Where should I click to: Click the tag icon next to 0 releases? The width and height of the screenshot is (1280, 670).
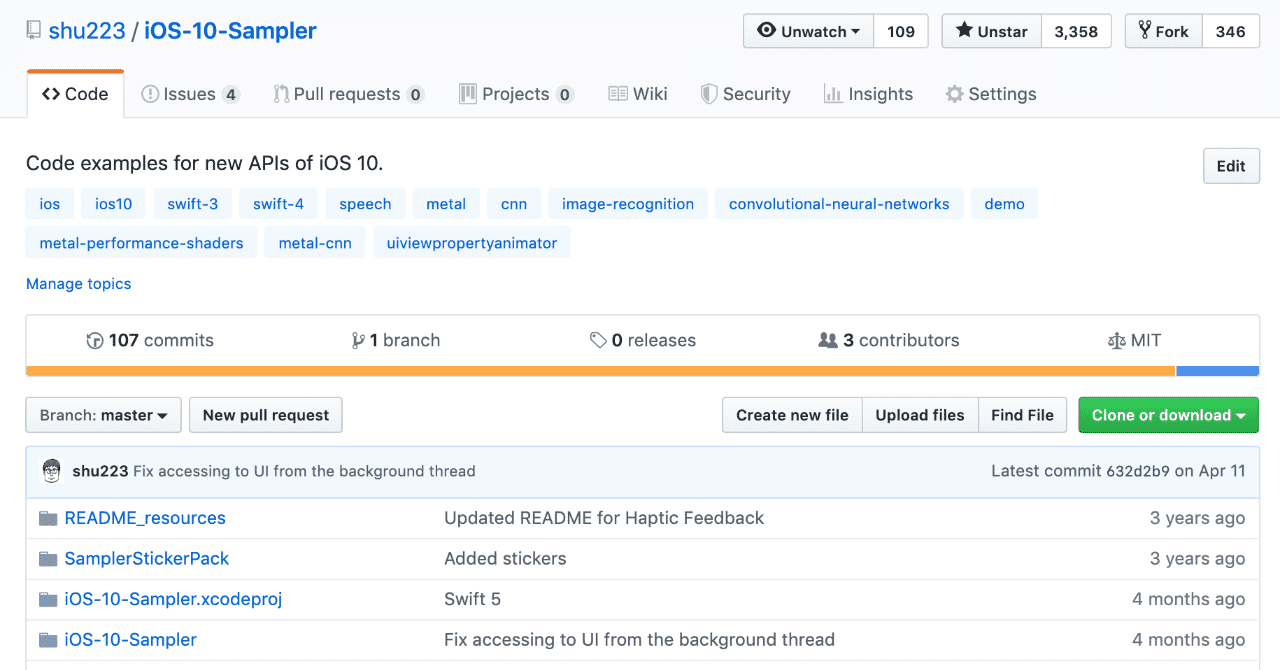(598, 341)
